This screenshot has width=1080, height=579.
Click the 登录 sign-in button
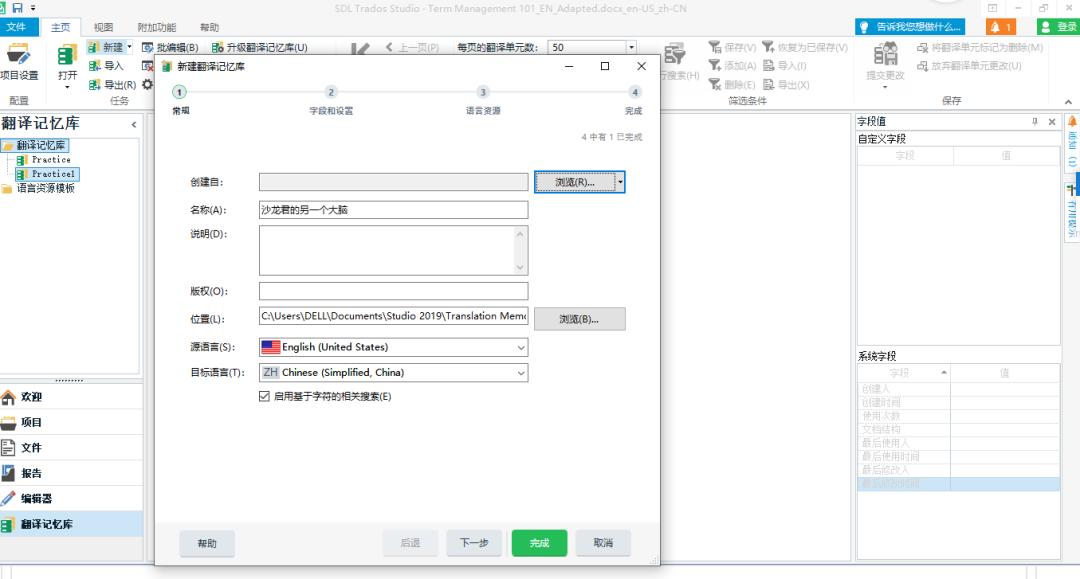point(1057,27)
